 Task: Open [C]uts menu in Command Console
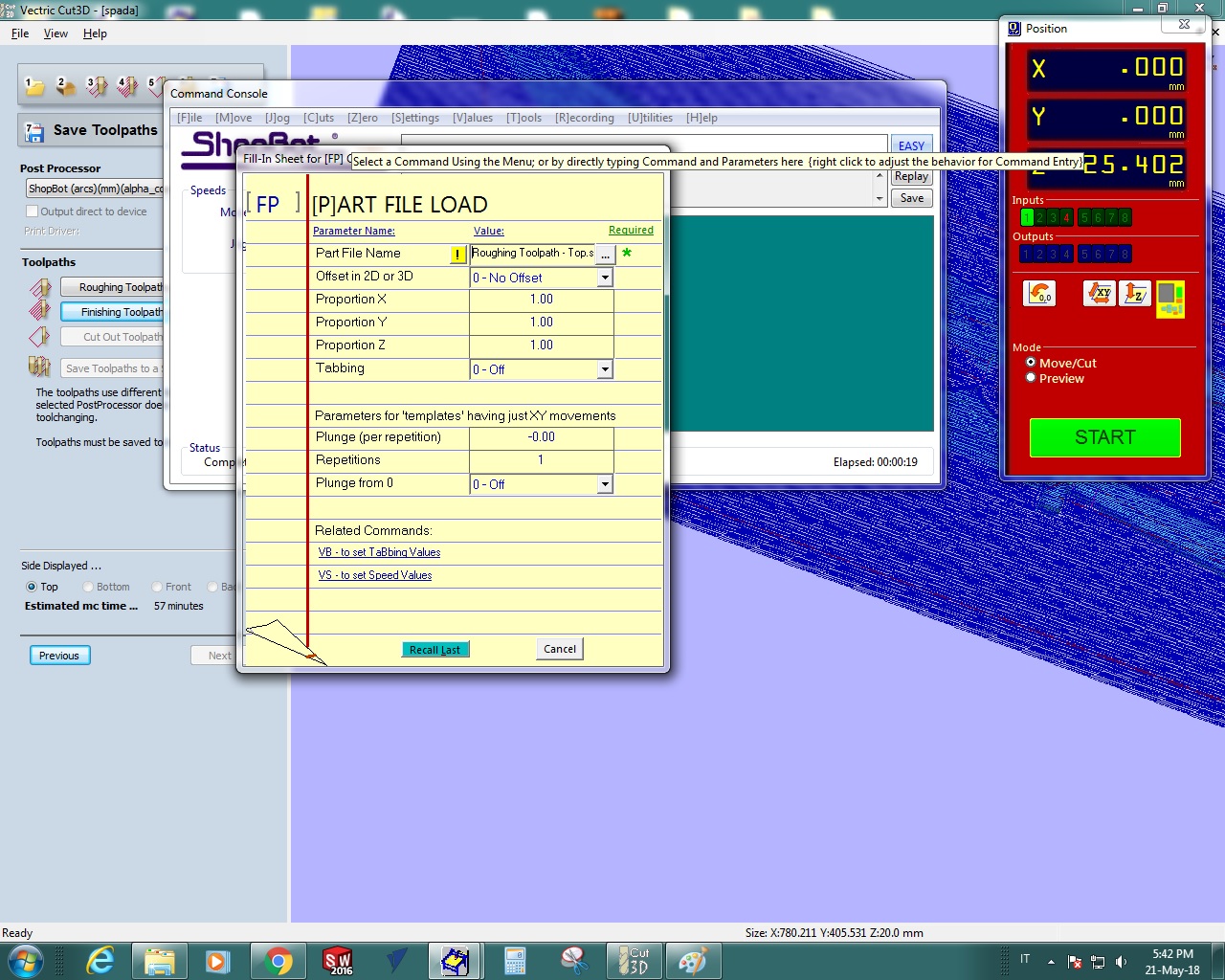[319, 118]
